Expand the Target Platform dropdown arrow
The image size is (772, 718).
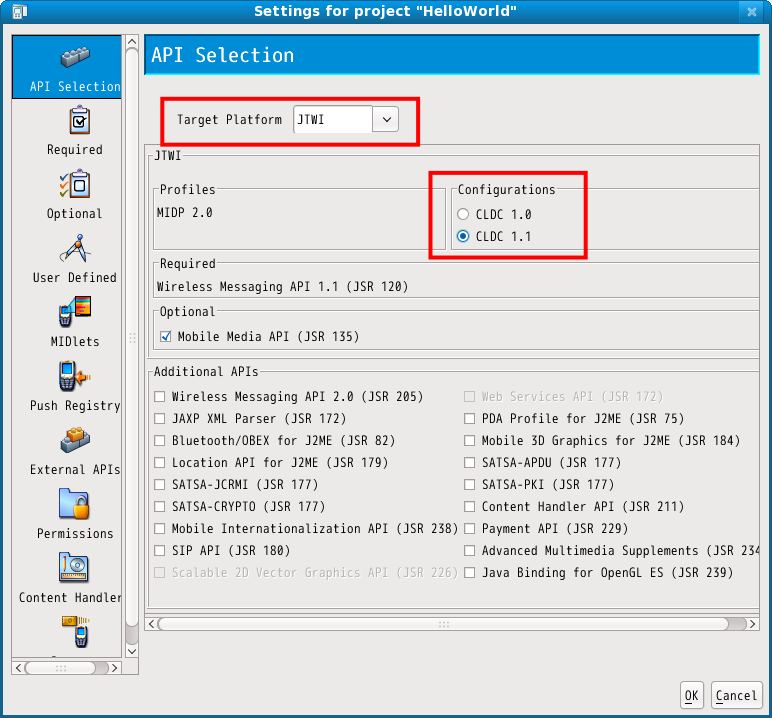click(386, 119)
